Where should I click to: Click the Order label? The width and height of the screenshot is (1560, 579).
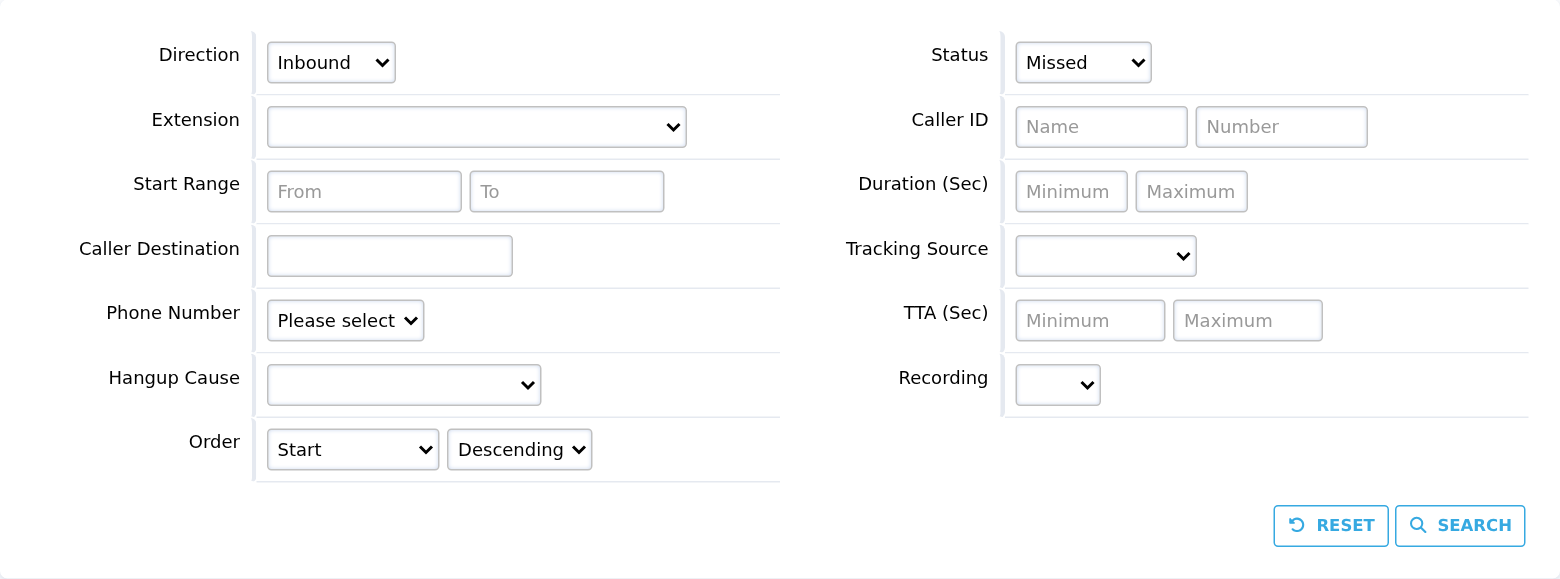tap(214, 442)
